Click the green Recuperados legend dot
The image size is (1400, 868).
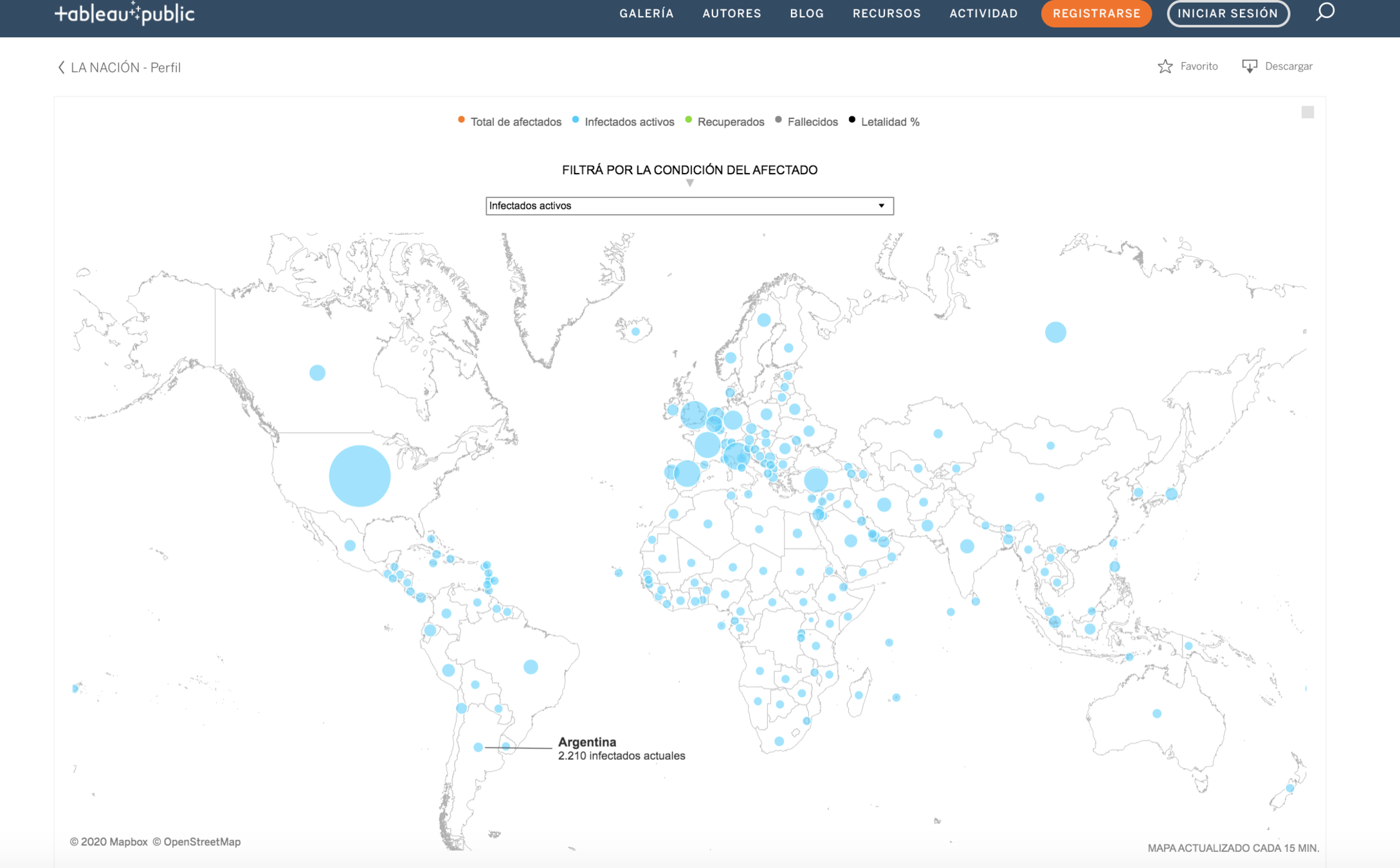[688, 120]
